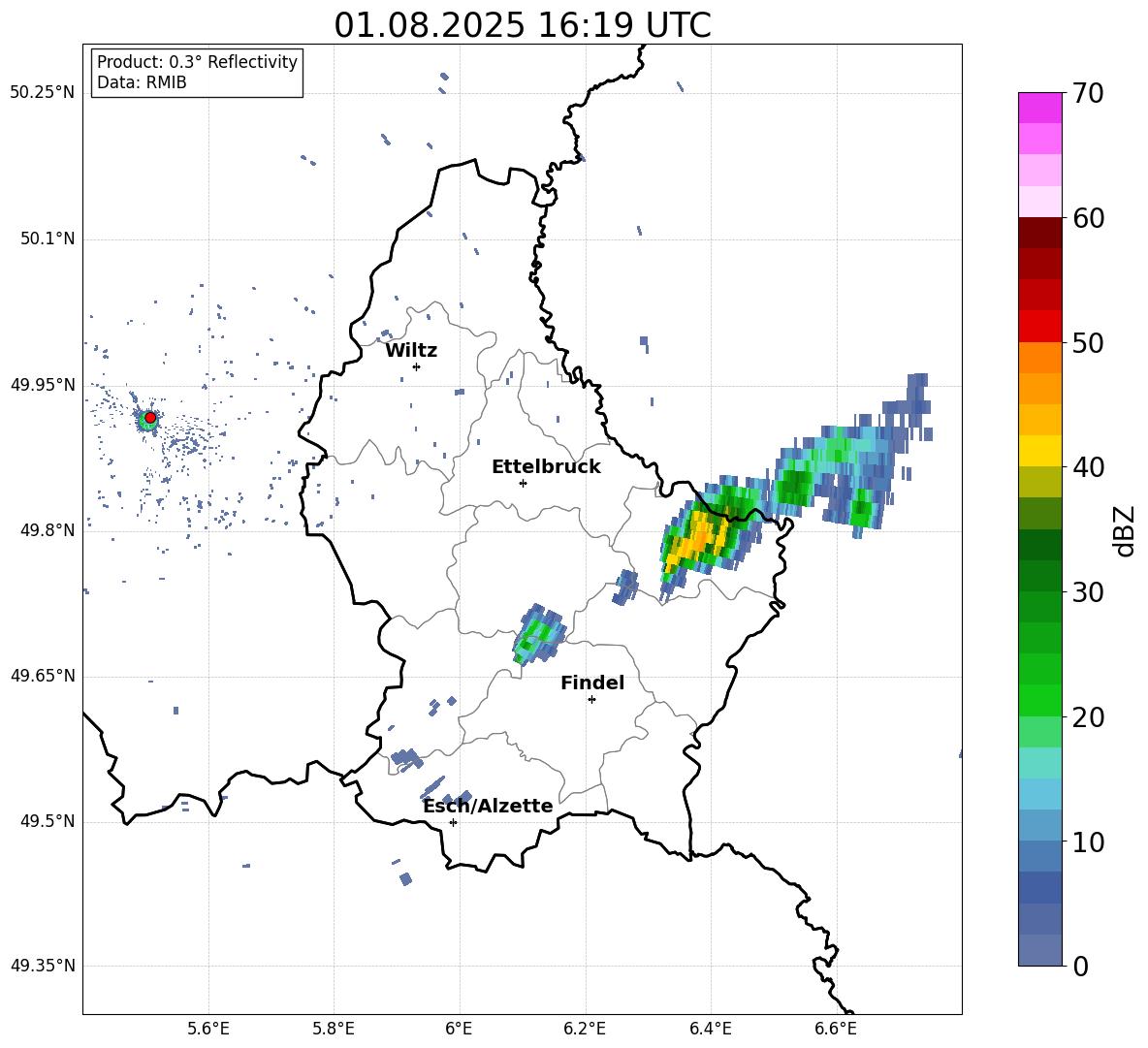Screen dimensions: 1148x1048
Task: Click the yellow colorbar segment above 40
Action: tap(1039, 451)
